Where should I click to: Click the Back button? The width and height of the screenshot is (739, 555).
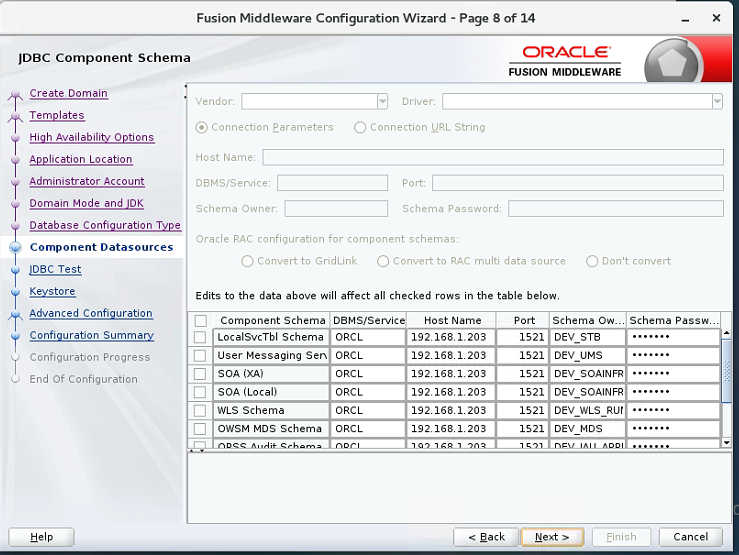486,537
